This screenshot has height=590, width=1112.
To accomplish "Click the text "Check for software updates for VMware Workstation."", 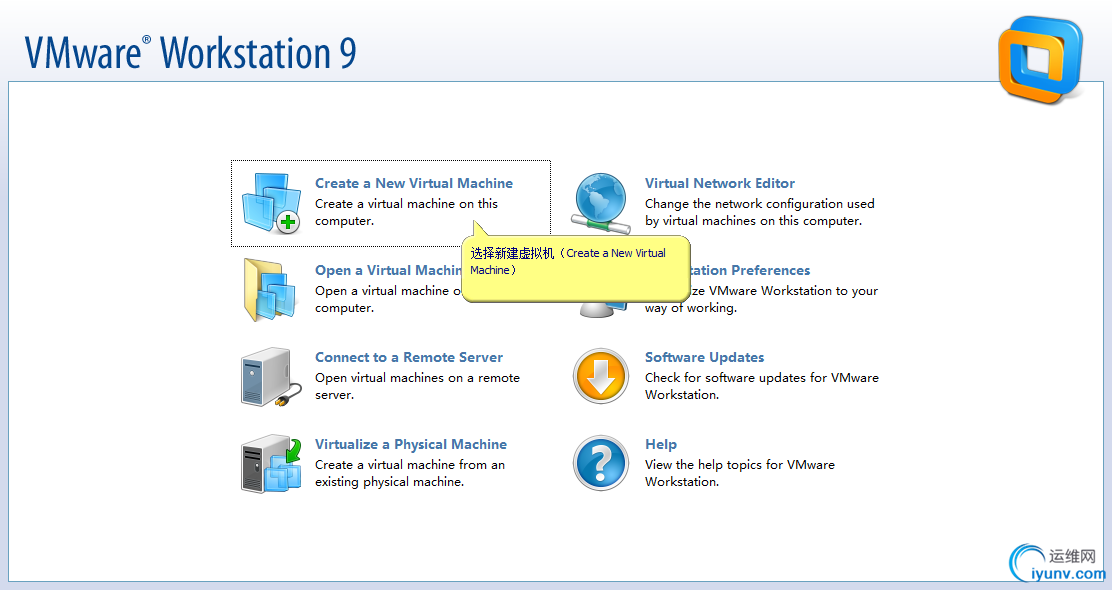I will coord(762,386).
